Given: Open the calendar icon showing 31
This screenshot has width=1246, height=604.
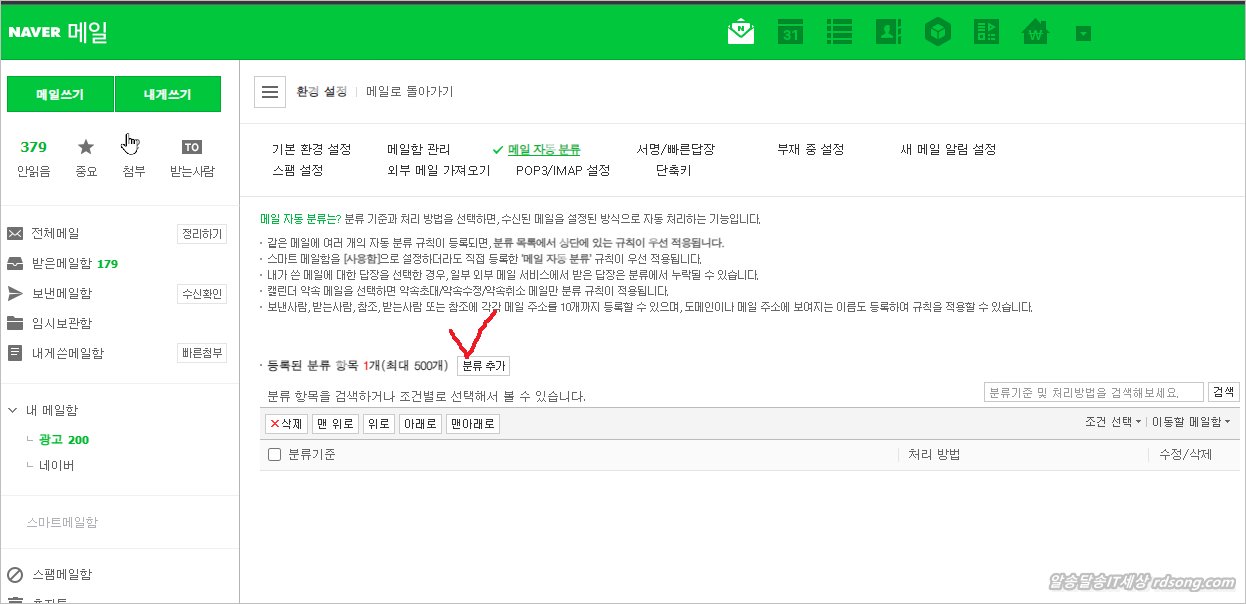Looking at the screenshot, I should coord(791,32).
